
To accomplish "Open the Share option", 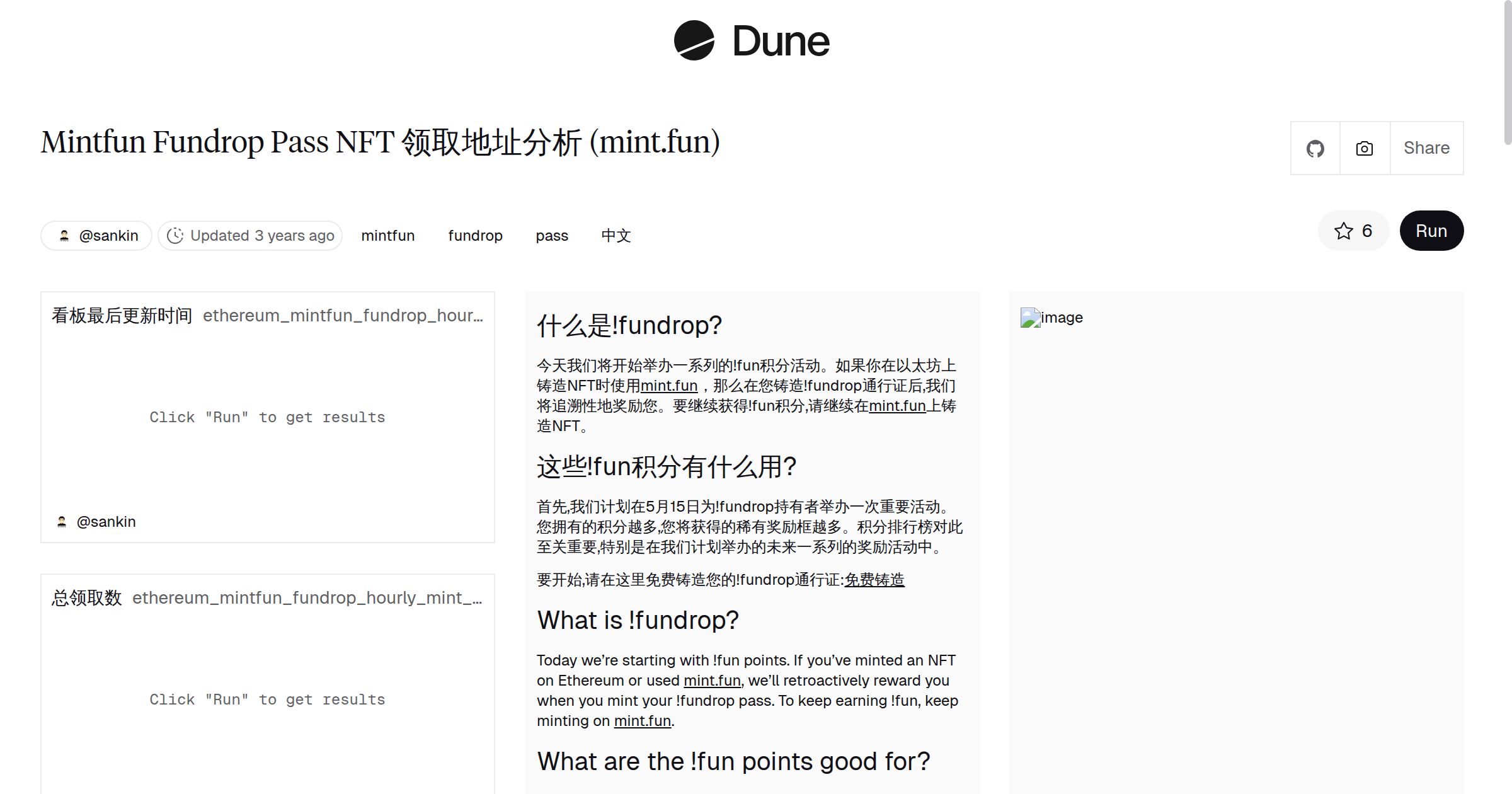I will (x=1426, y=147).
